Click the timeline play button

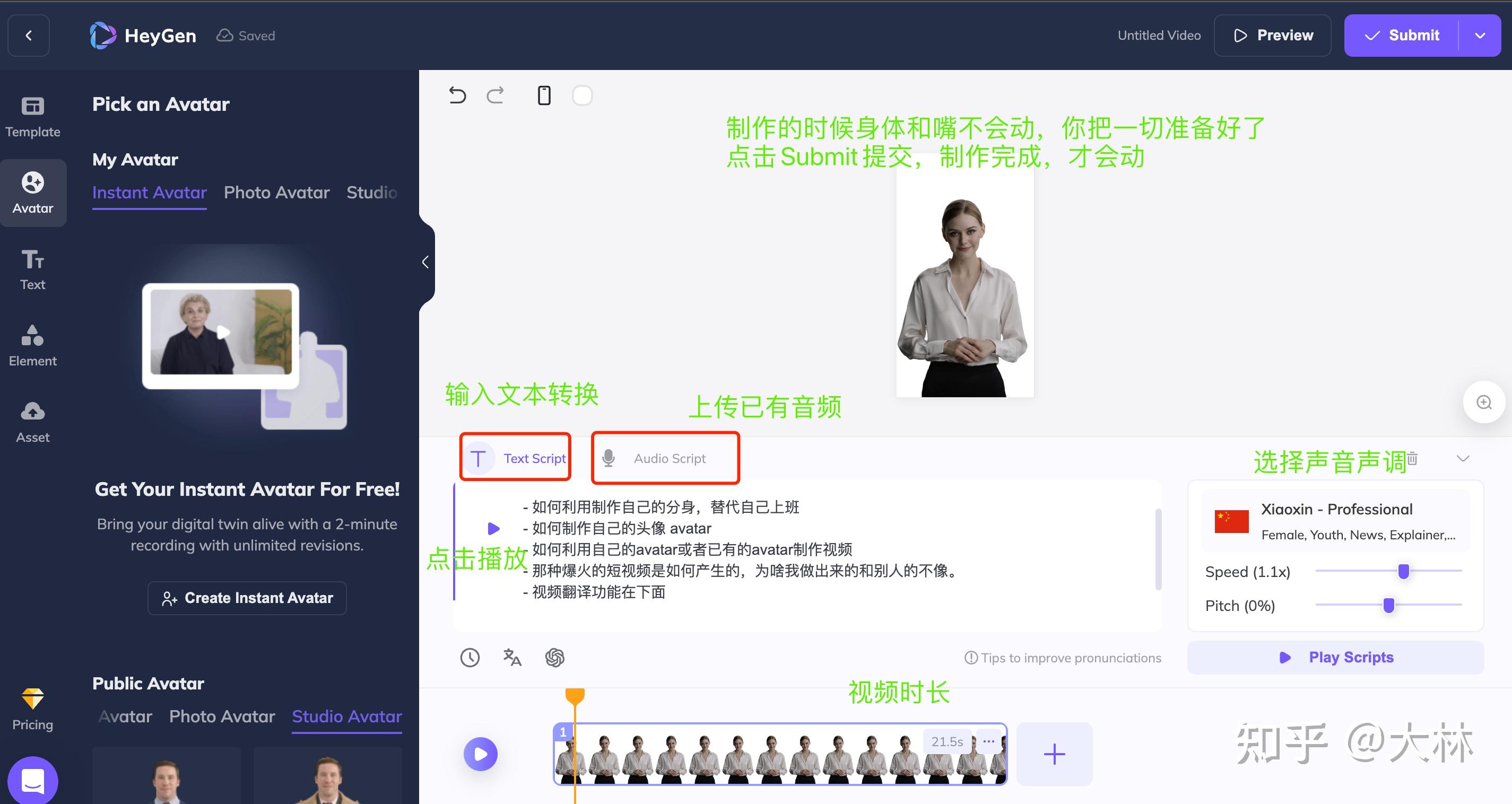click(x=481, y=754)
